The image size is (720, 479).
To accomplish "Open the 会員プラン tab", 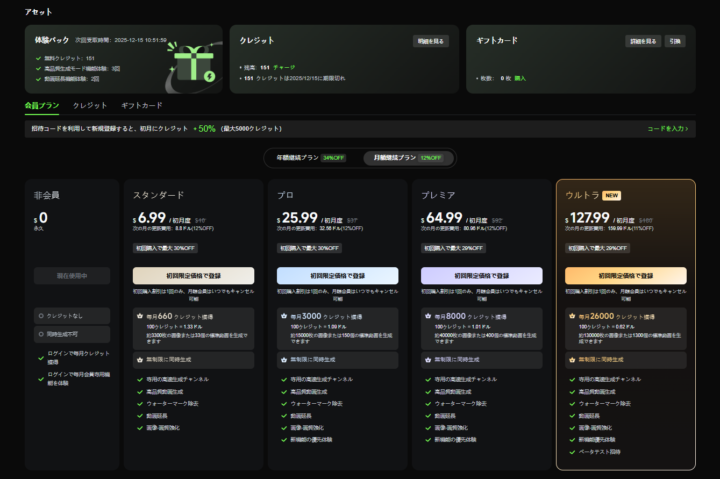I will coord(42,105).
